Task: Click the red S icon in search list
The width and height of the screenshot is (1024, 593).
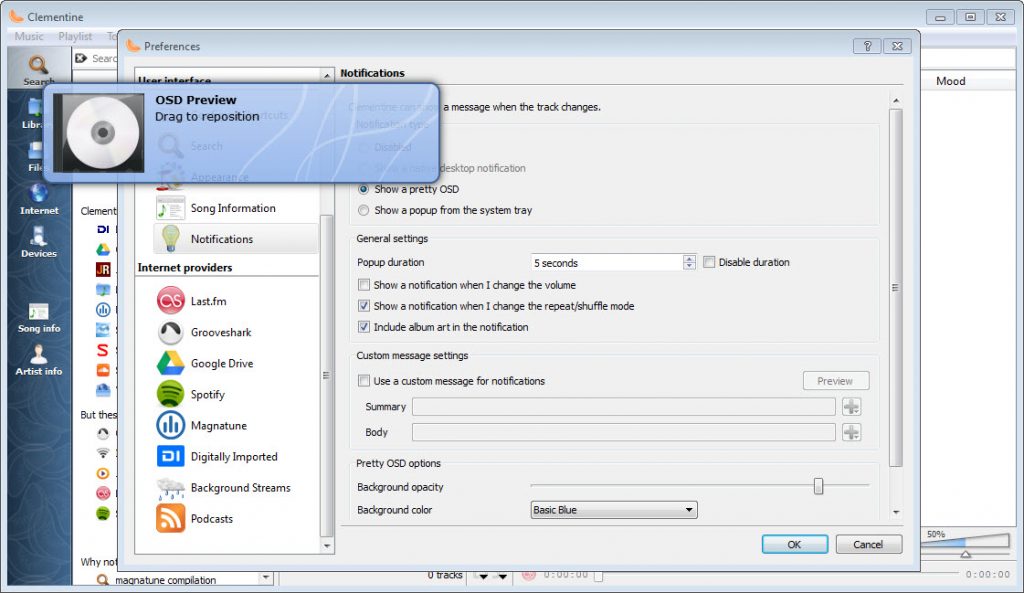Action: pos(103,350)
